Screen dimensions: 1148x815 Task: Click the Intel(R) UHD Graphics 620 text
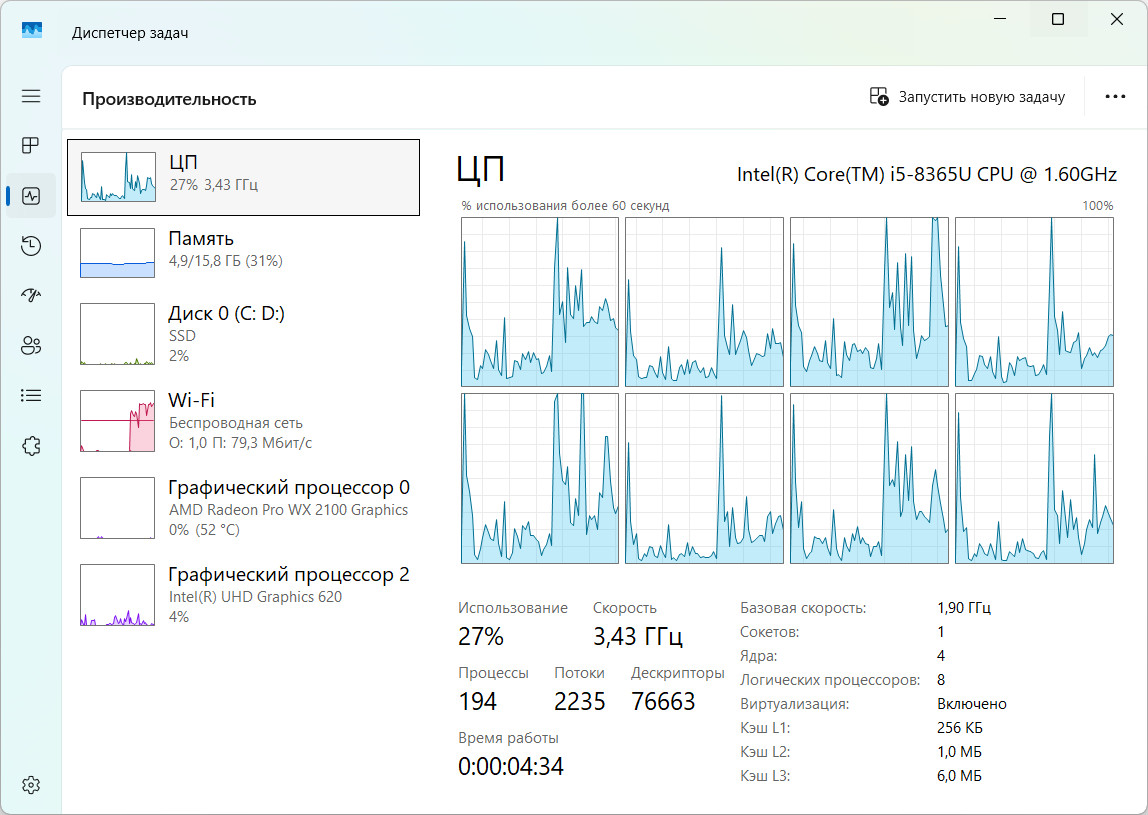coord(256,597)
